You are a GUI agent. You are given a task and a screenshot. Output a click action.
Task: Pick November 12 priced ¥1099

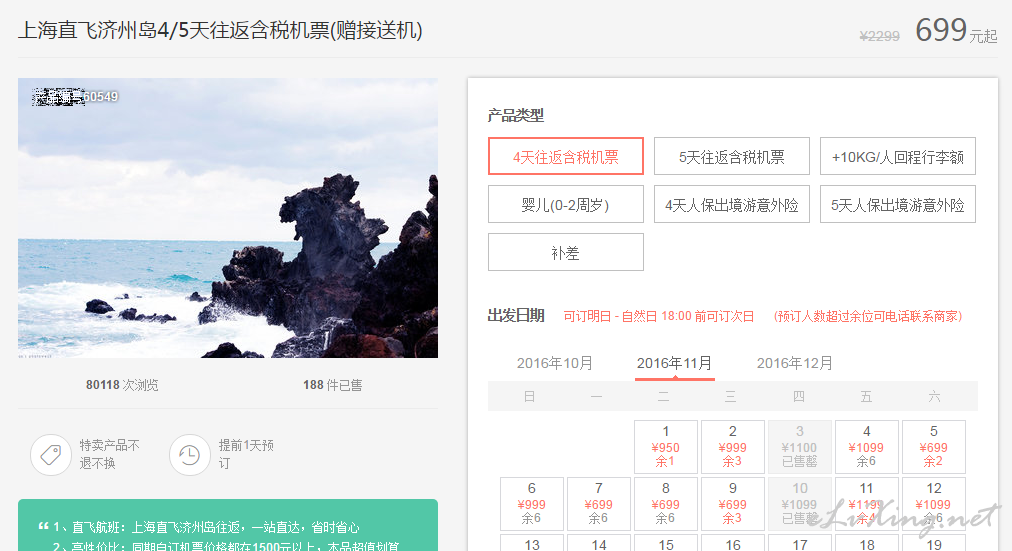934,503
